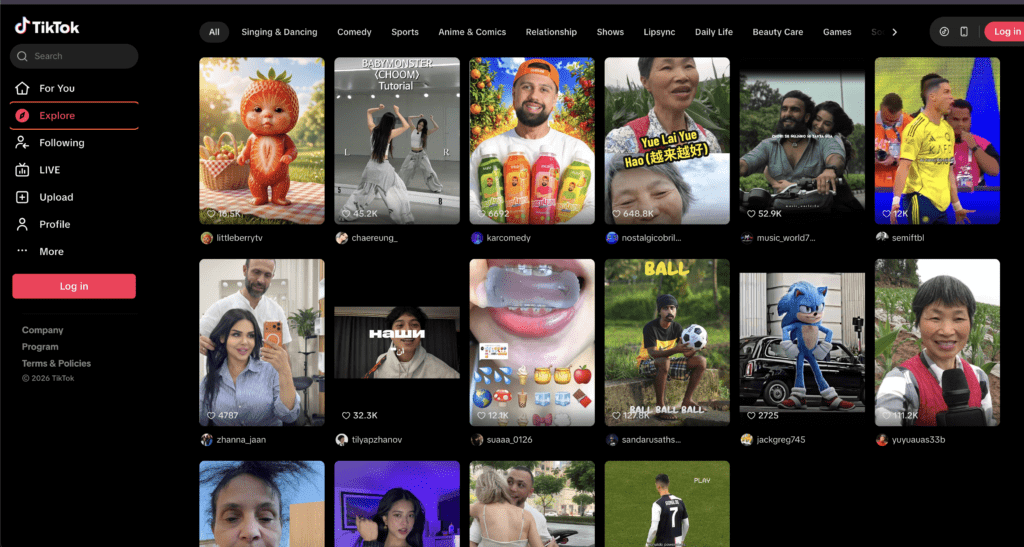
Task: Play the BABYMONSTER CHOOM Tutorial video
Action: (397, 141)
